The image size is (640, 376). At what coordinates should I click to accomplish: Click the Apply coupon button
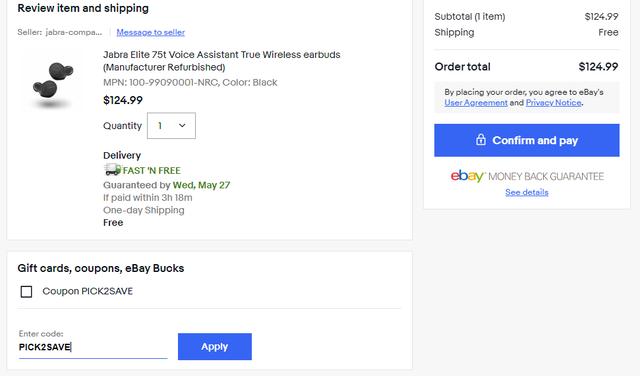pos(215,347)
